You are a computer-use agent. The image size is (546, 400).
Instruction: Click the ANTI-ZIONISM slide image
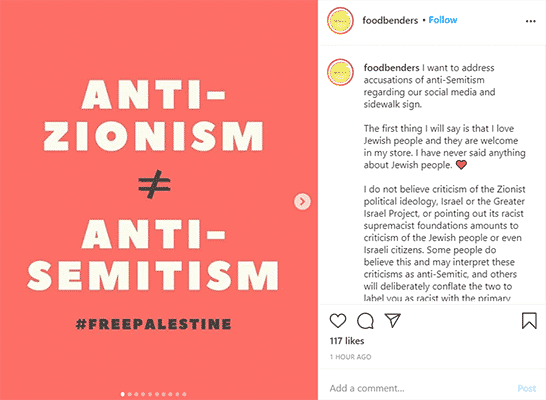pos(159,200)
